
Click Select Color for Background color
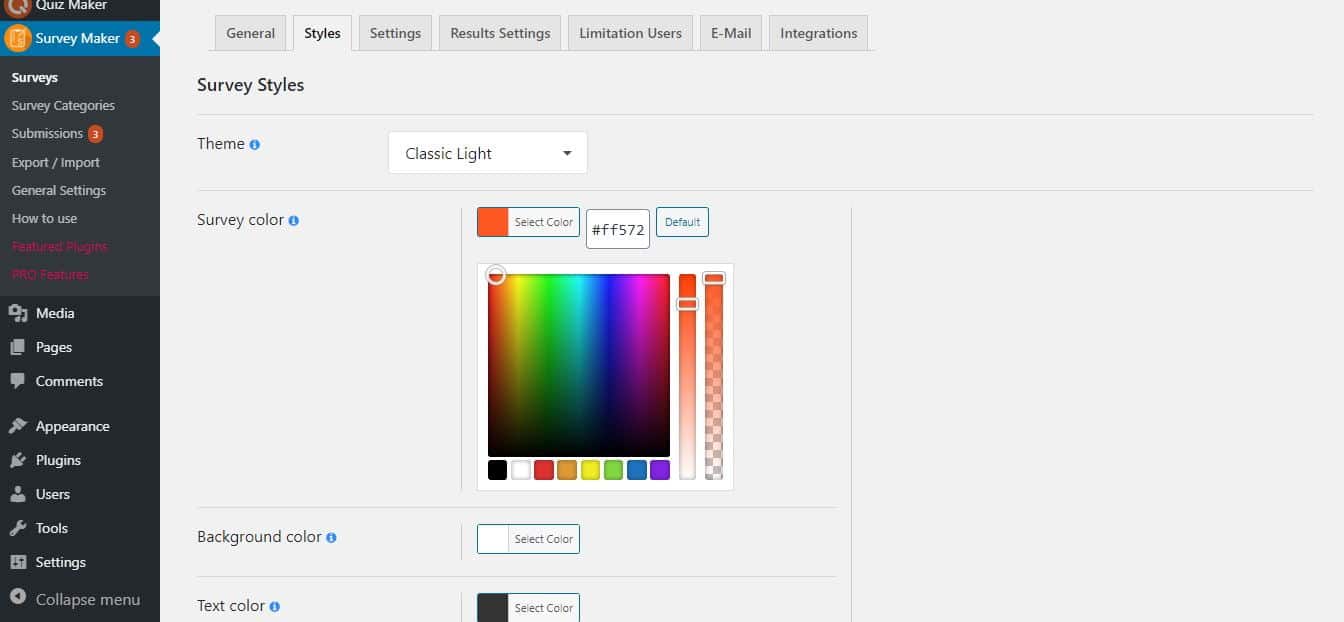point(544,539)
